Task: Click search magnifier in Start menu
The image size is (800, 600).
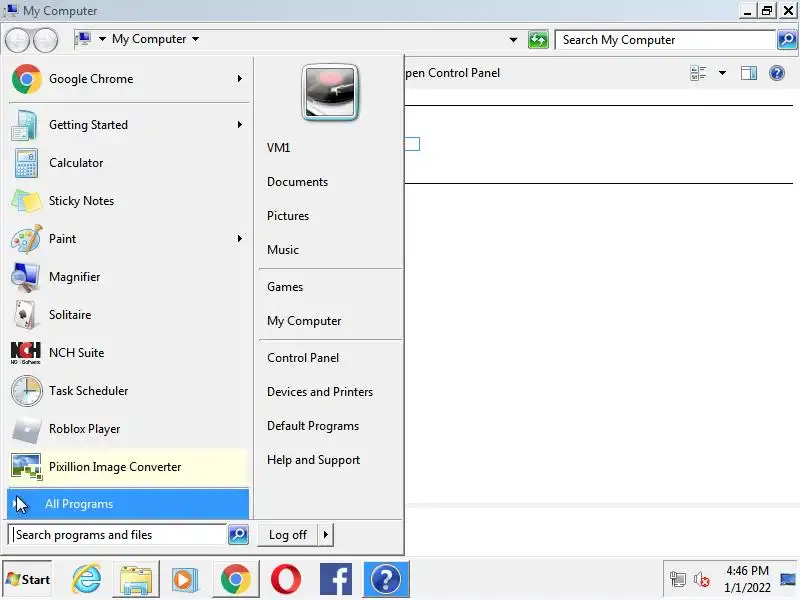Action: [238, 535]
